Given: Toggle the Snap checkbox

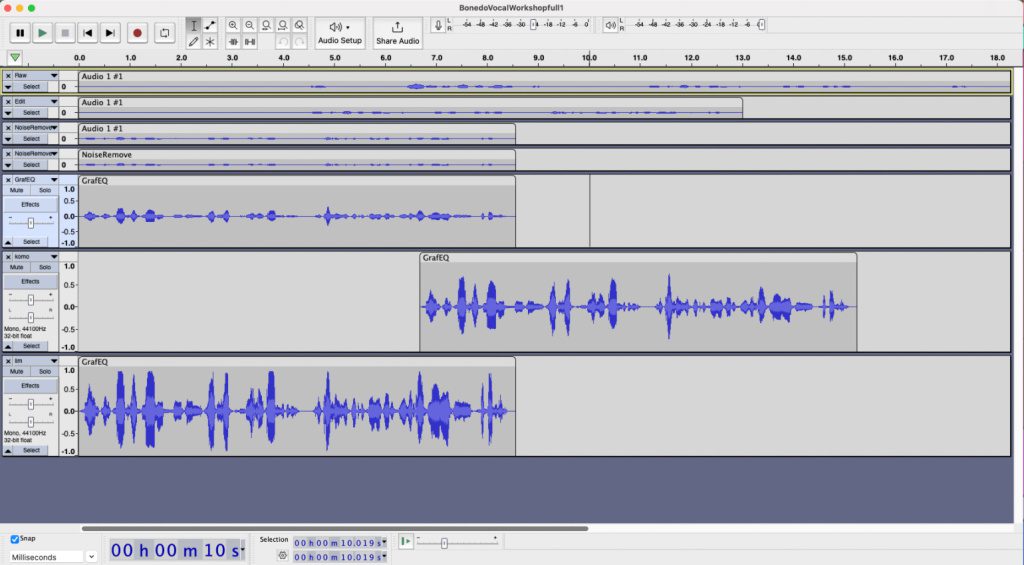Looking at the screenshot, I should coord(14,540).
